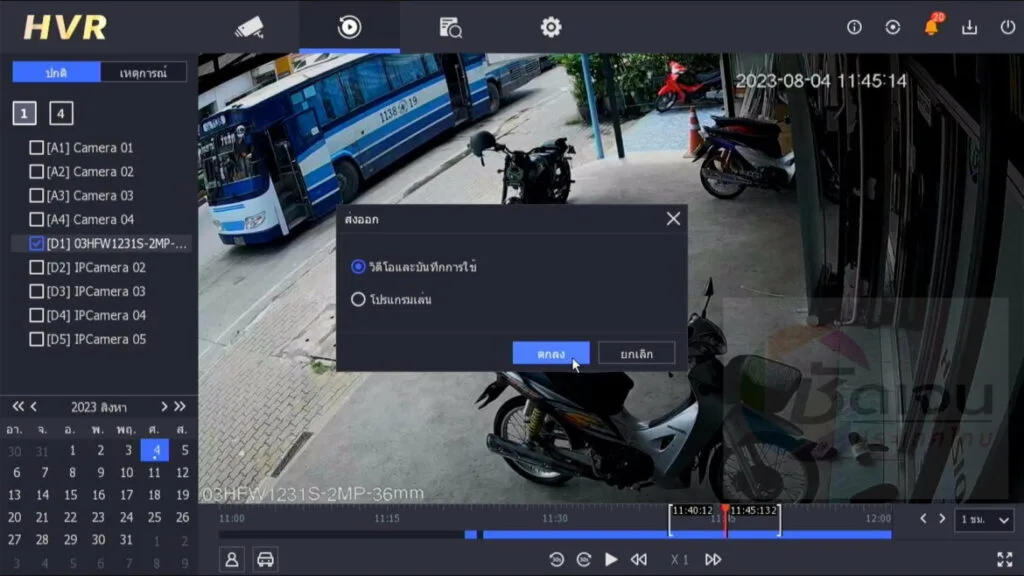This screenshot has height=576, width=1024.
Task: Click ยกเลิก to cancel the export
Action: pos(635,352)
